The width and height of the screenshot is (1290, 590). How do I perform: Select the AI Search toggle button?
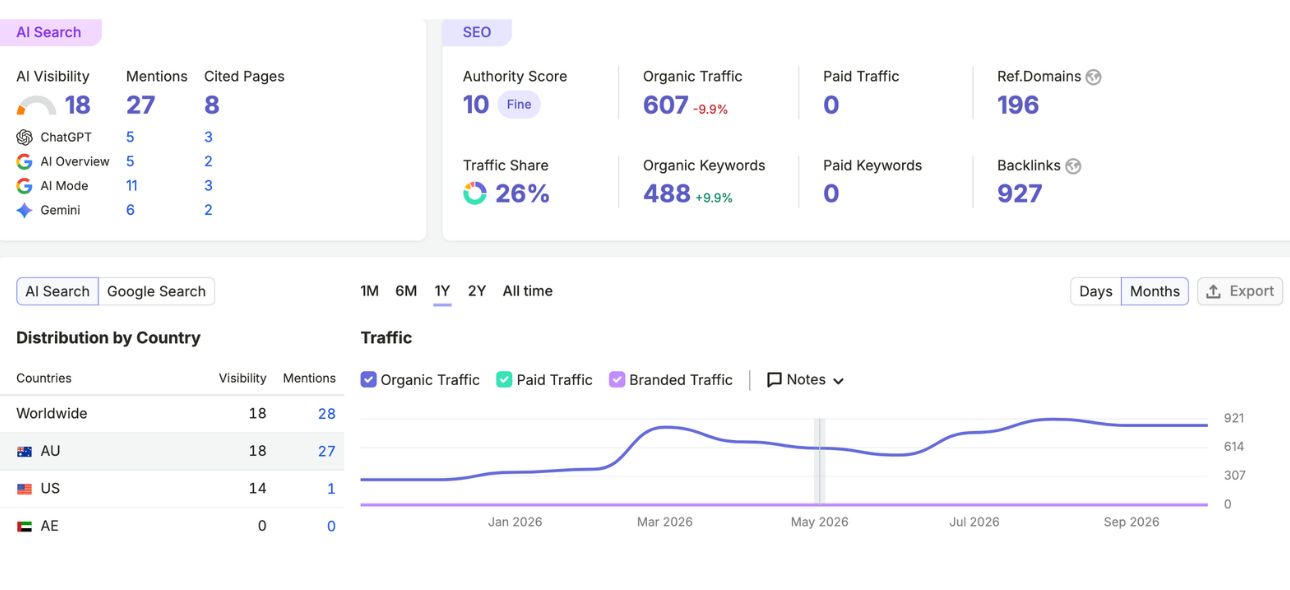[57, 291]
